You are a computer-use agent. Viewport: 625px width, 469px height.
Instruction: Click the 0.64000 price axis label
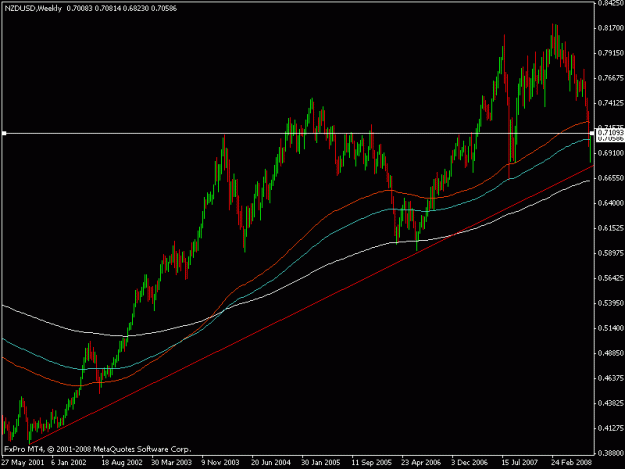coord(611,203)
